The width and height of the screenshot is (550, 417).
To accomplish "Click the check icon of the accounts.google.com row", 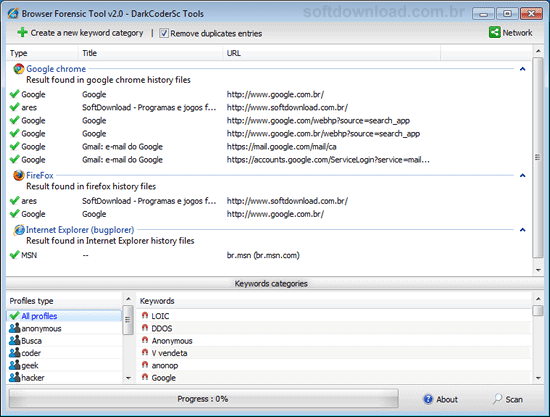I will click(14, 159).
